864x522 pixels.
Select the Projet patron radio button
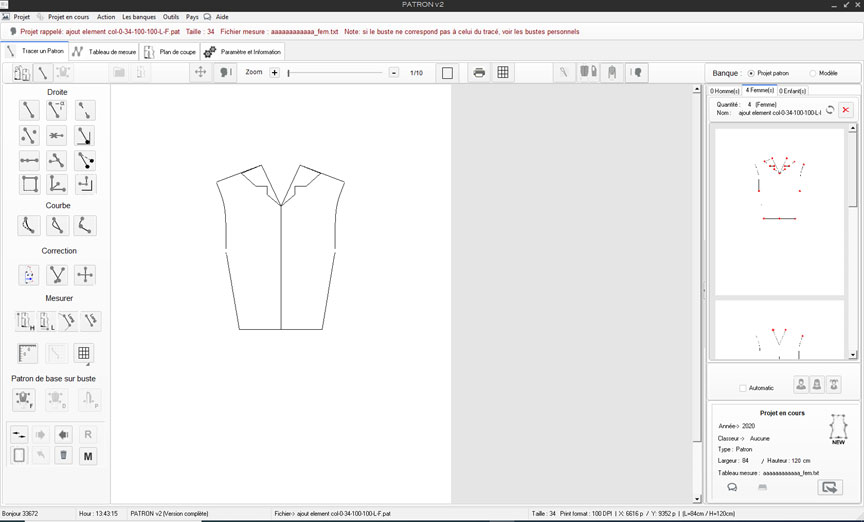coord(751,74)
